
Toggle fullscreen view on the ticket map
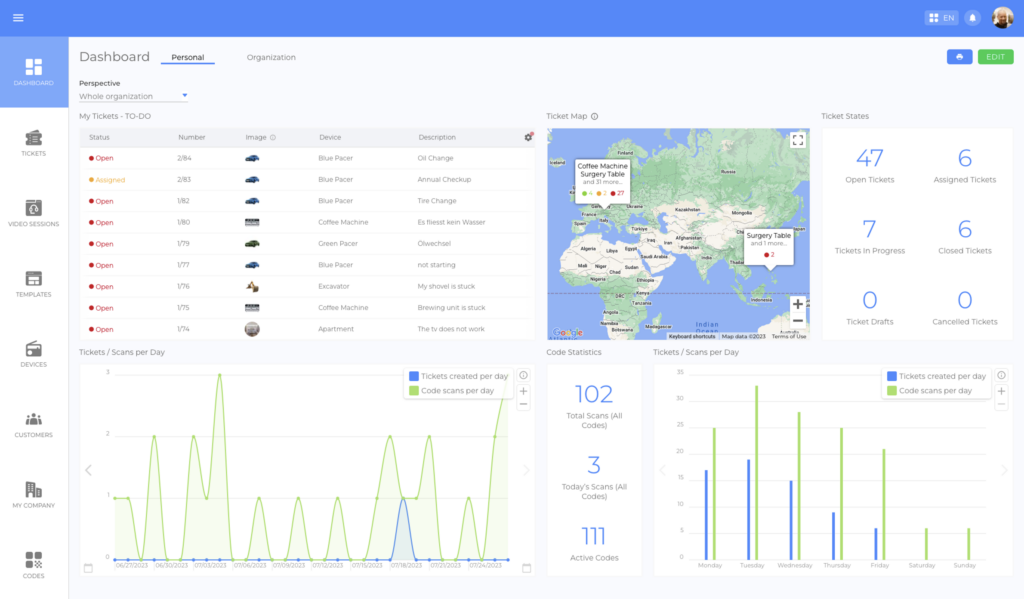(797, 141)
